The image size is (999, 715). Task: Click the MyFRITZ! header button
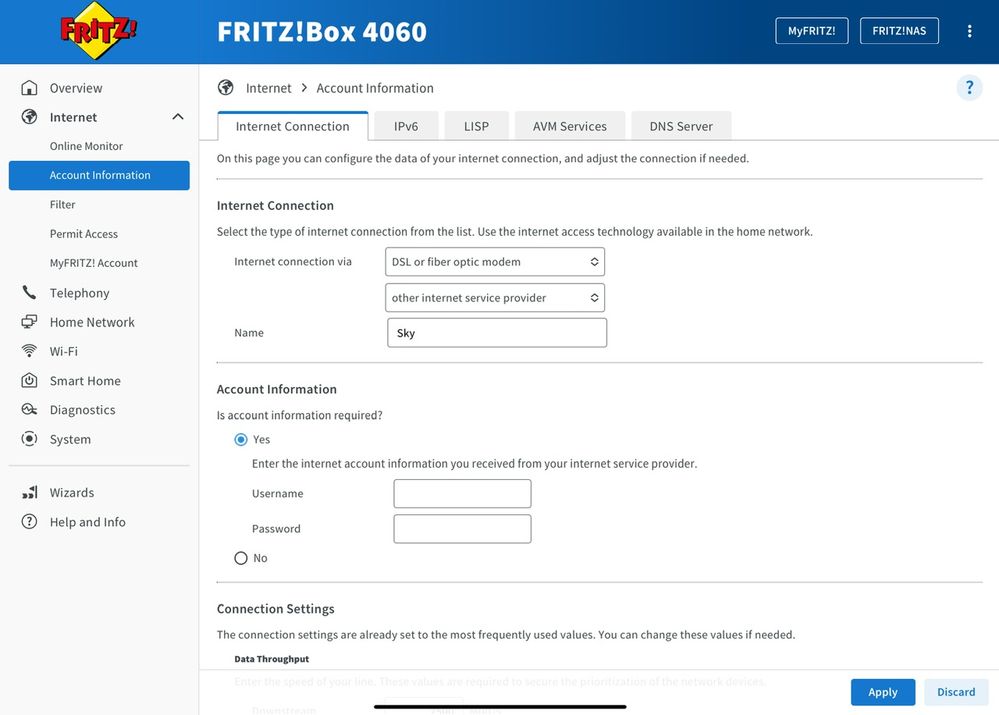[x=812, y=31]
